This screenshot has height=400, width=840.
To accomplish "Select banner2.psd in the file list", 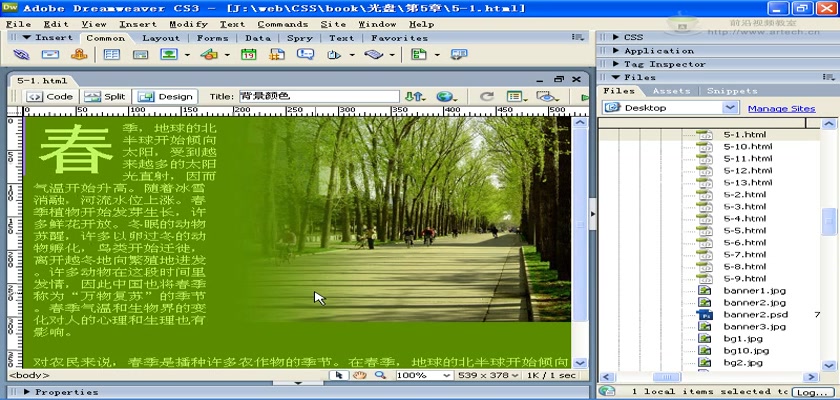I will click(755, 315).
